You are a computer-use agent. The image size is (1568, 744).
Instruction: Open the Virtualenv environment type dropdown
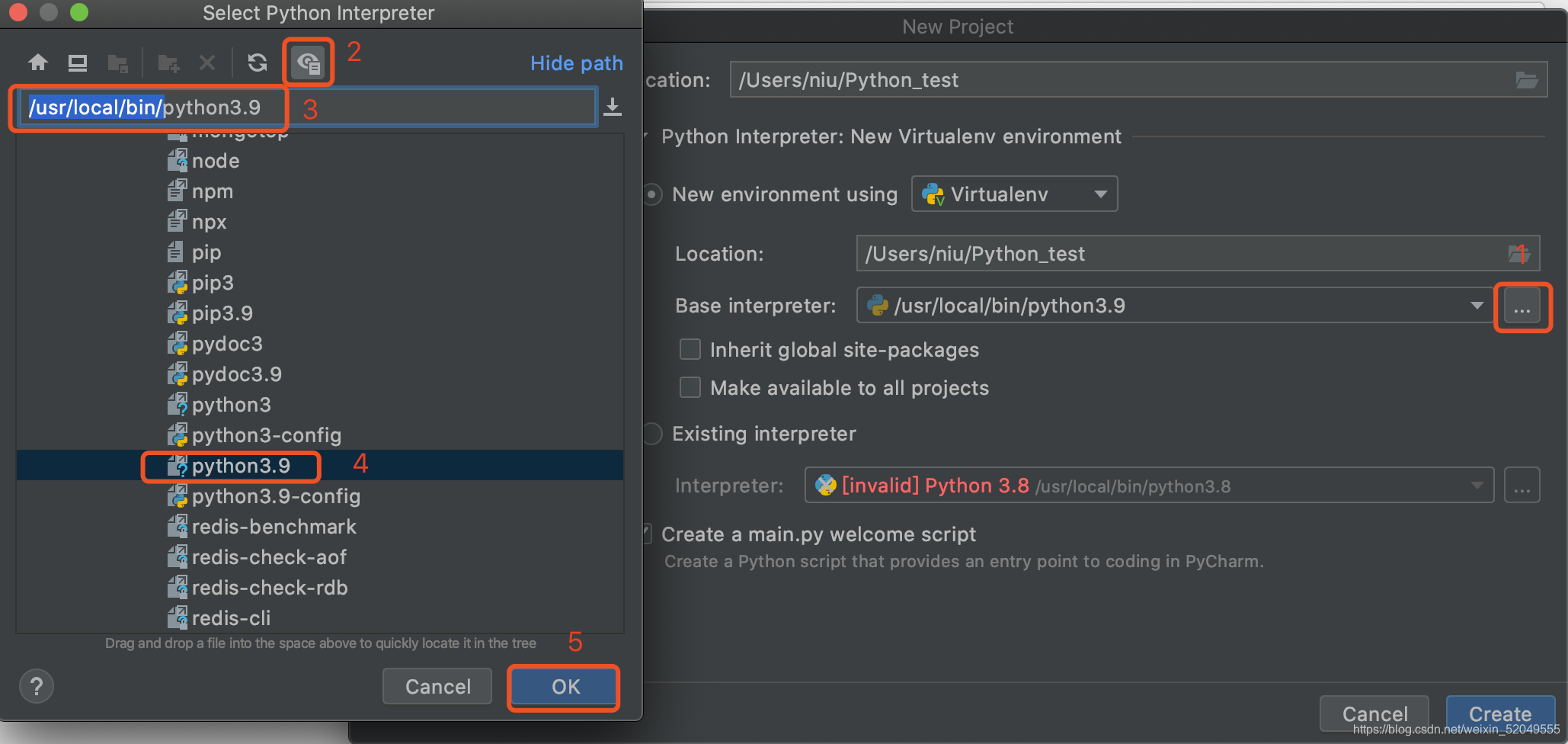tap(1014, 194)
